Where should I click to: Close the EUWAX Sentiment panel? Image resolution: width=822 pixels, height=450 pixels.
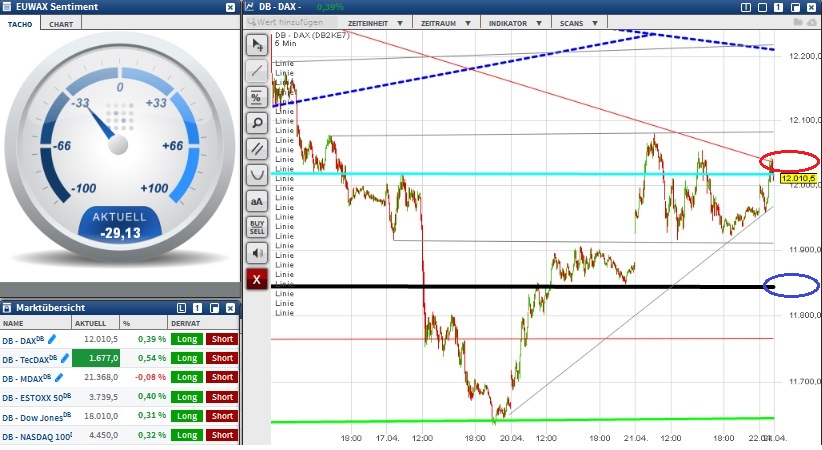[230, 7]
